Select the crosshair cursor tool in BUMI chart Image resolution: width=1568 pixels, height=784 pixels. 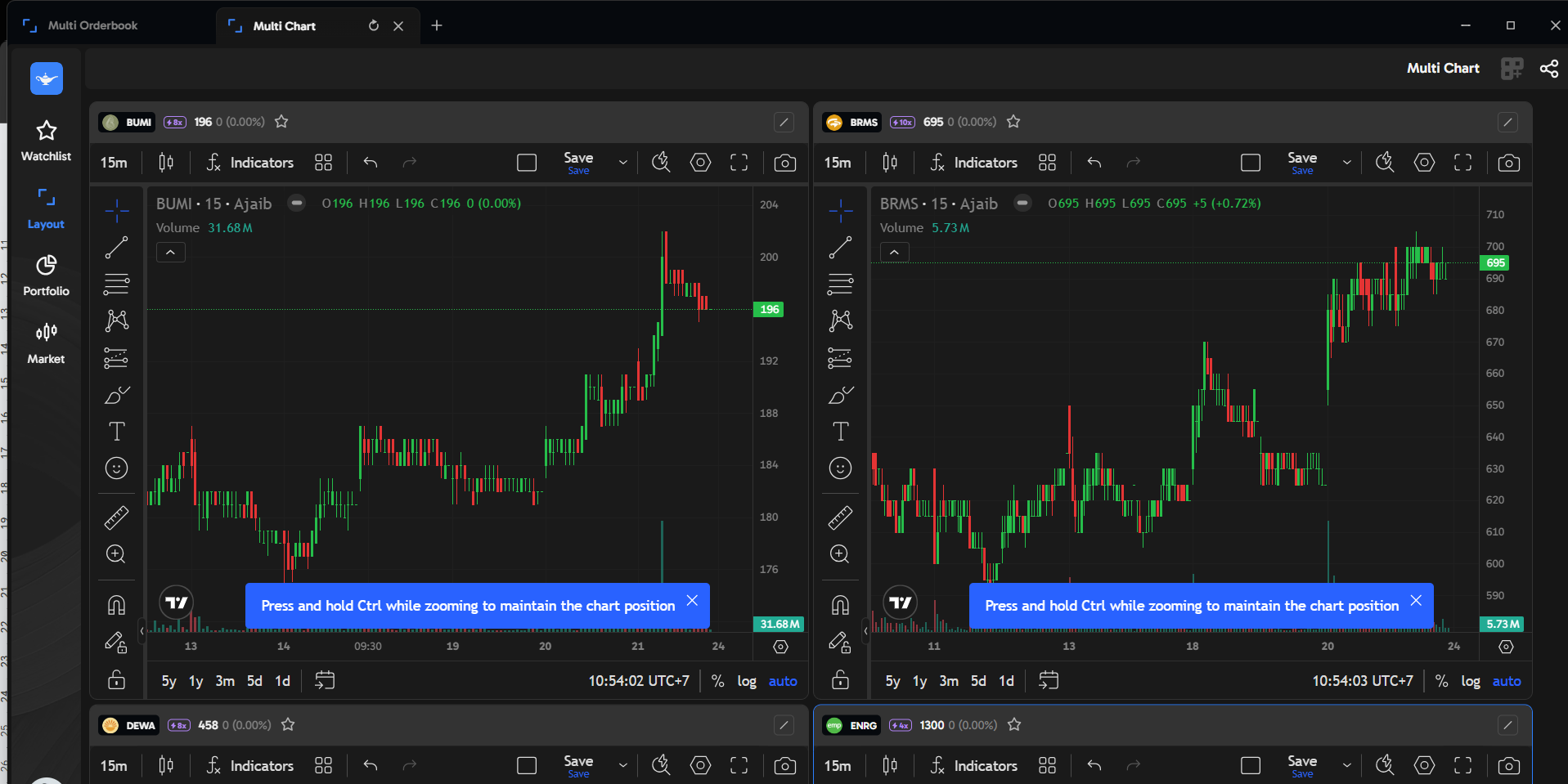point(116,211)
